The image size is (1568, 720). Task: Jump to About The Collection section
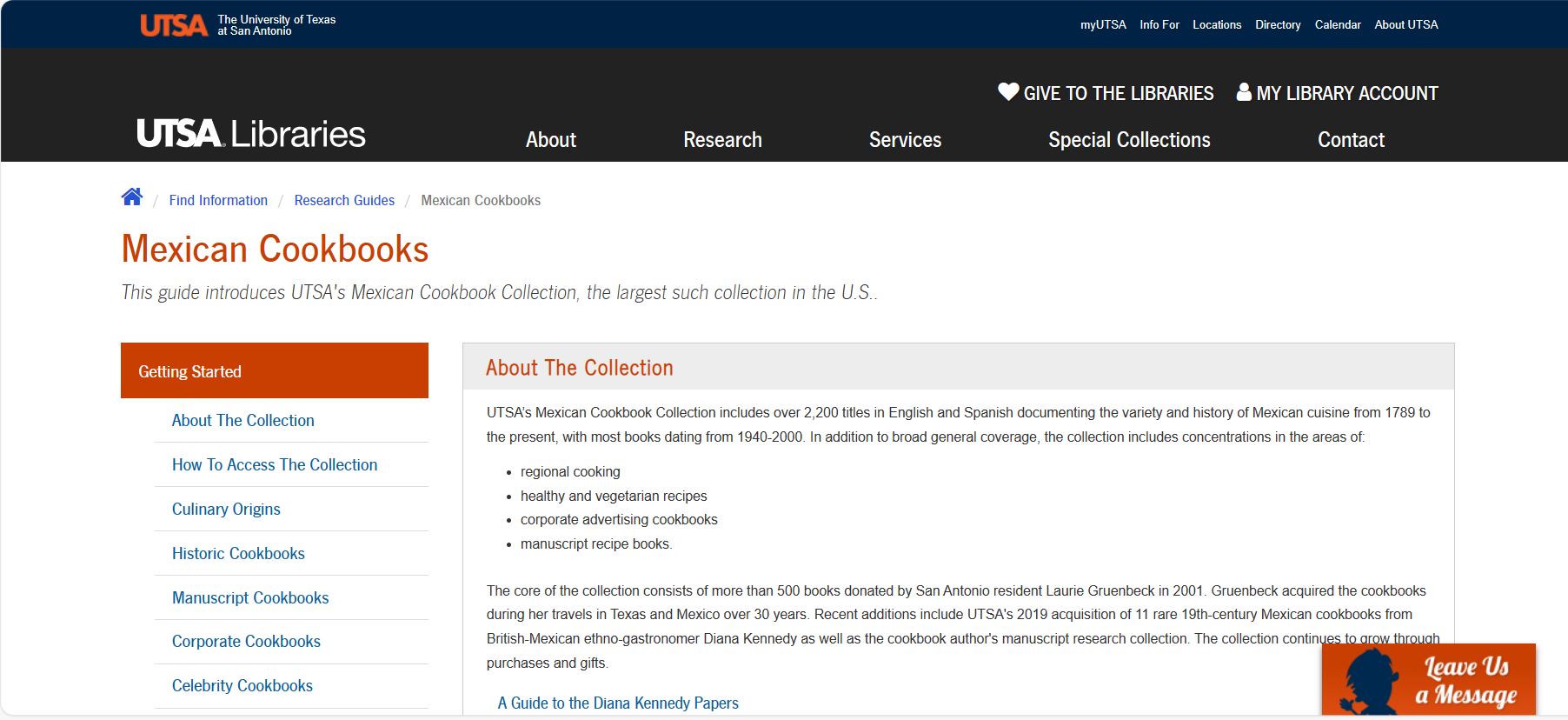243,420
